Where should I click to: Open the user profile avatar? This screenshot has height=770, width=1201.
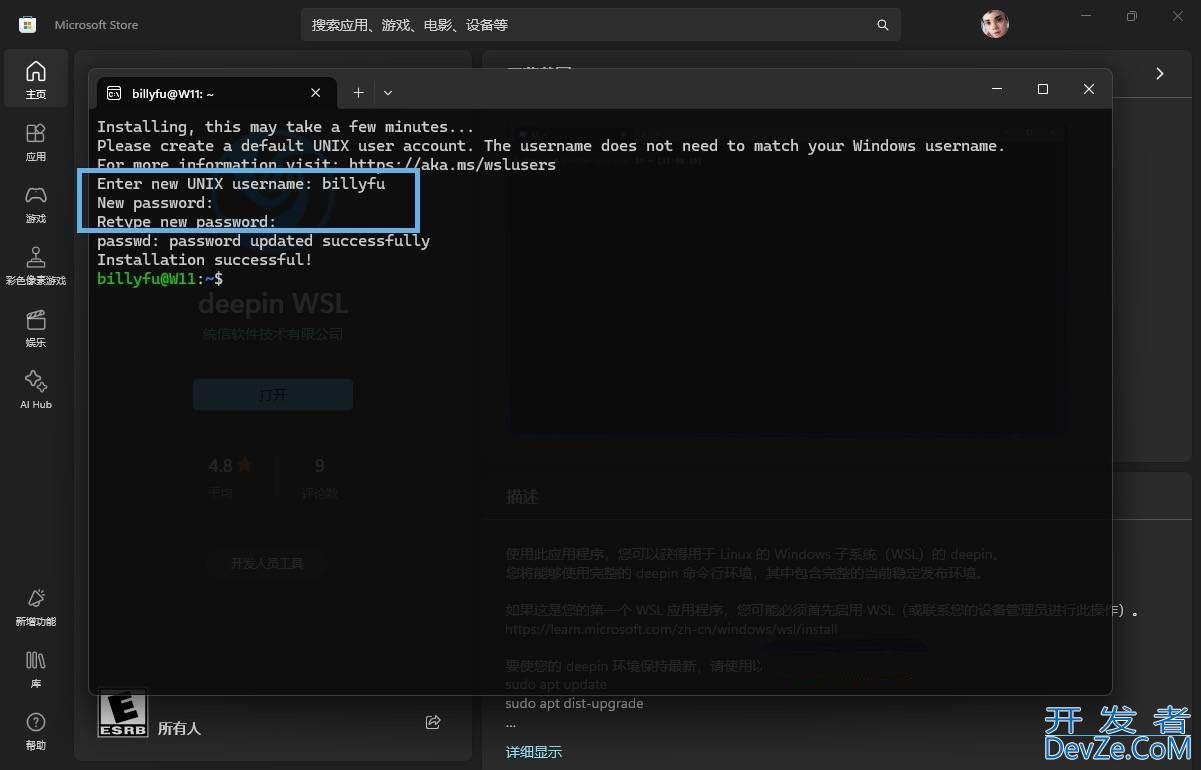(995, 24)
